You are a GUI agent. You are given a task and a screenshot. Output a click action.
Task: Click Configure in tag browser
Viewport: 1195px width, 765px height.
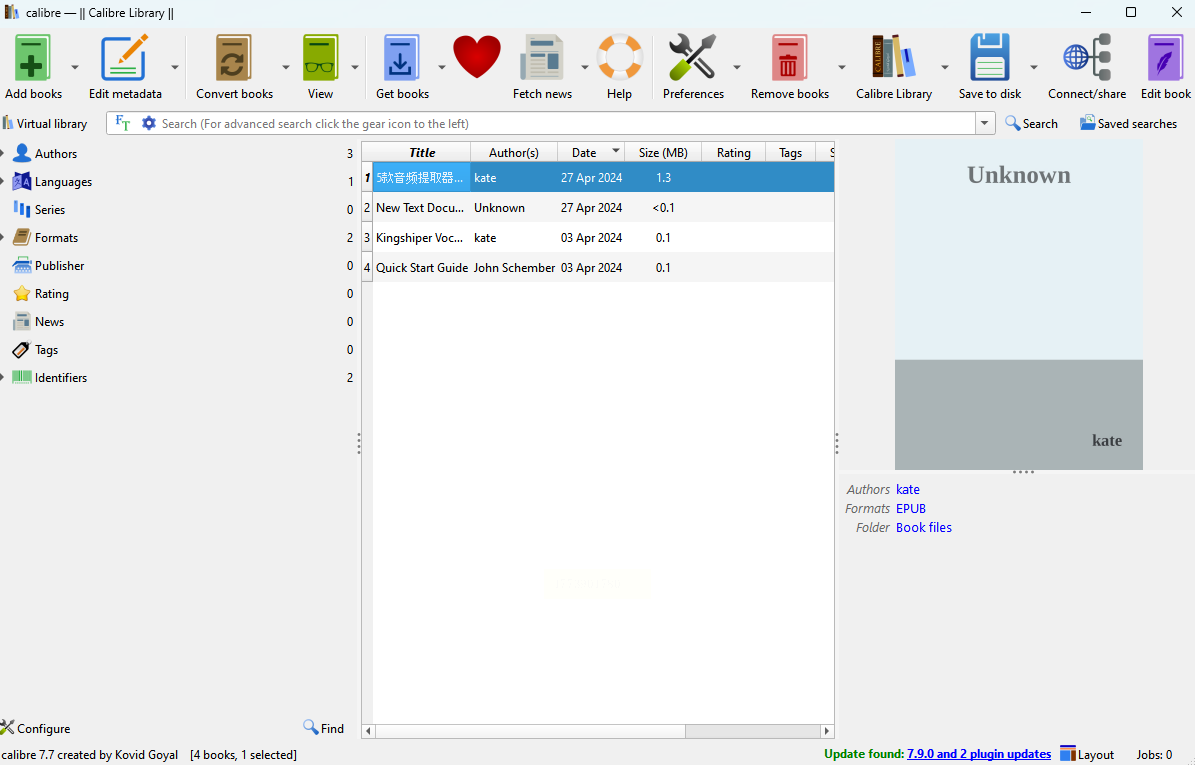click(36, 728)
